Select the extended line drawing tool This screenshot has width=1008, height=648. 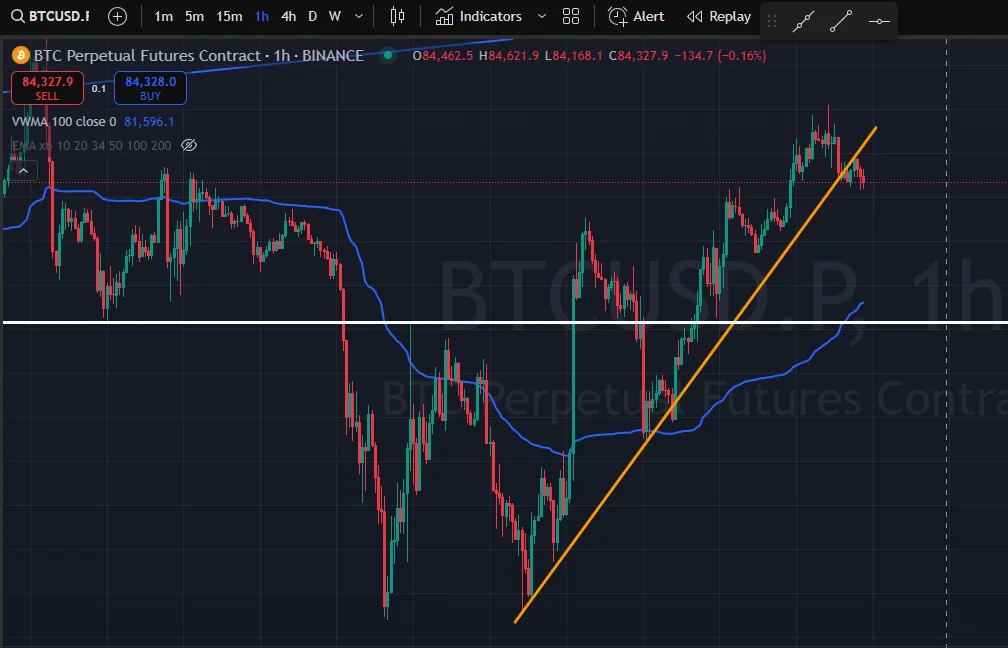click(x=804, y=21)
